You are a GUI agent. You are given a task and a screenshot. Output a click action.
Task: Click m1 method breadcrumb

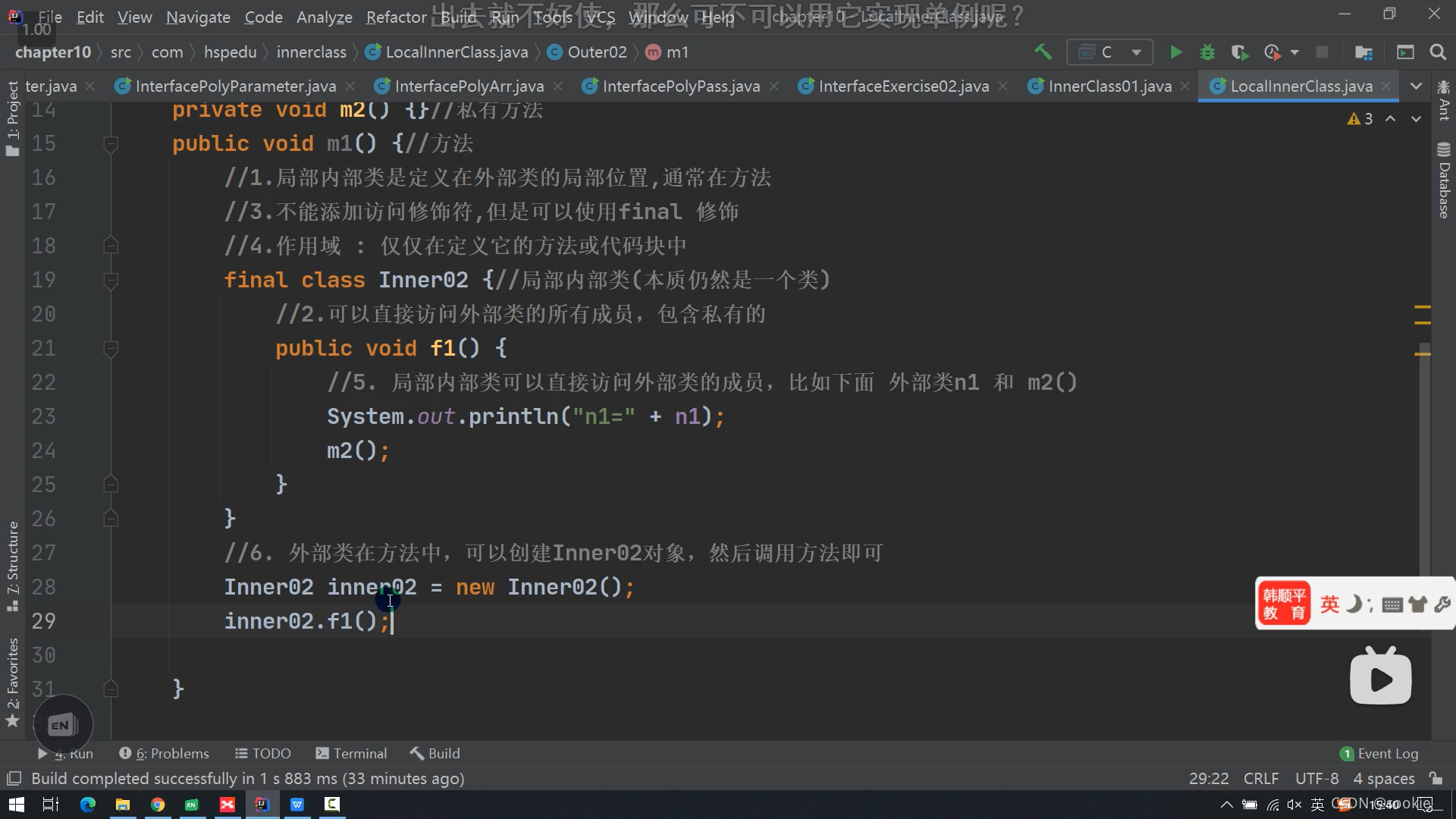[668, 52]
